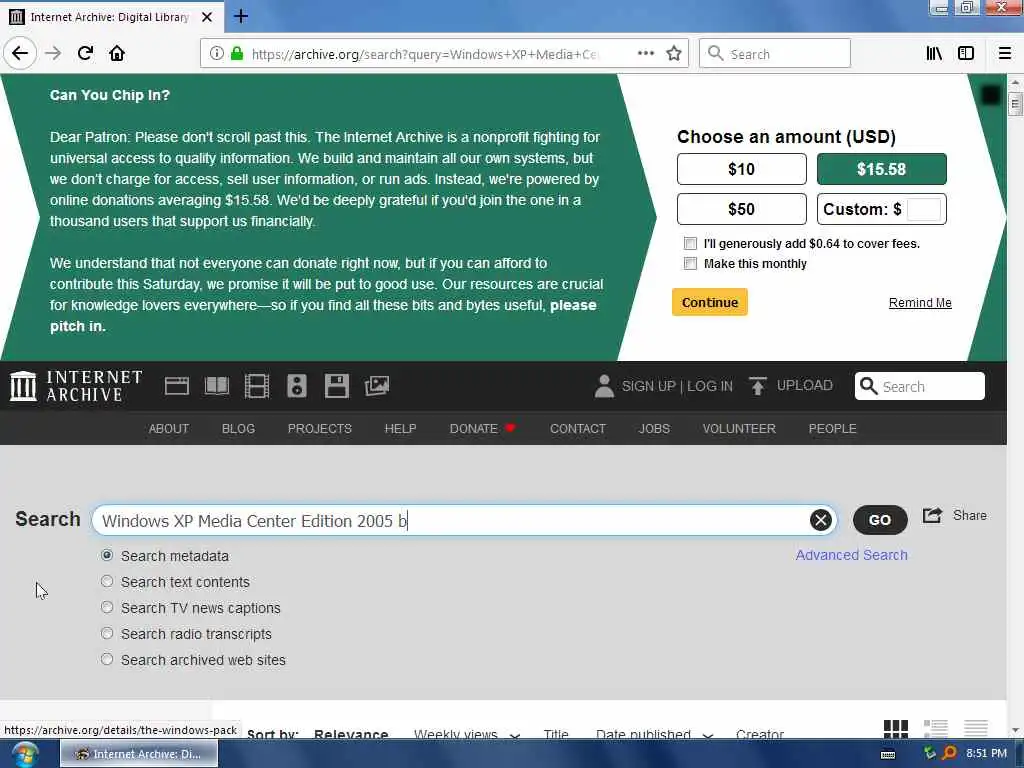Click the taskbar clock showing 8:51 PM

pyautogui.click(x=987, y=754)
